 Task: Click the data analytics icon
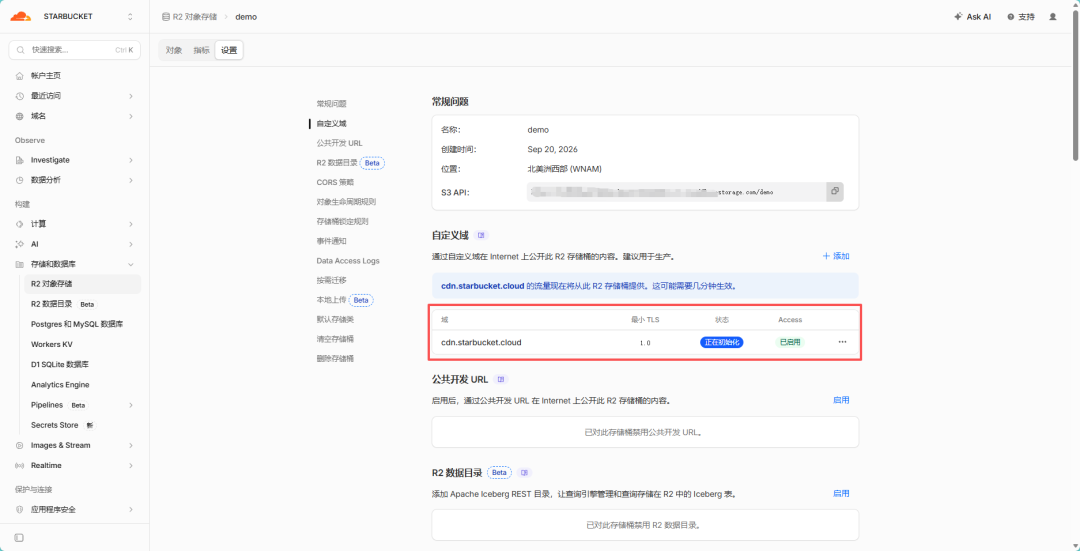pos(19,180)
